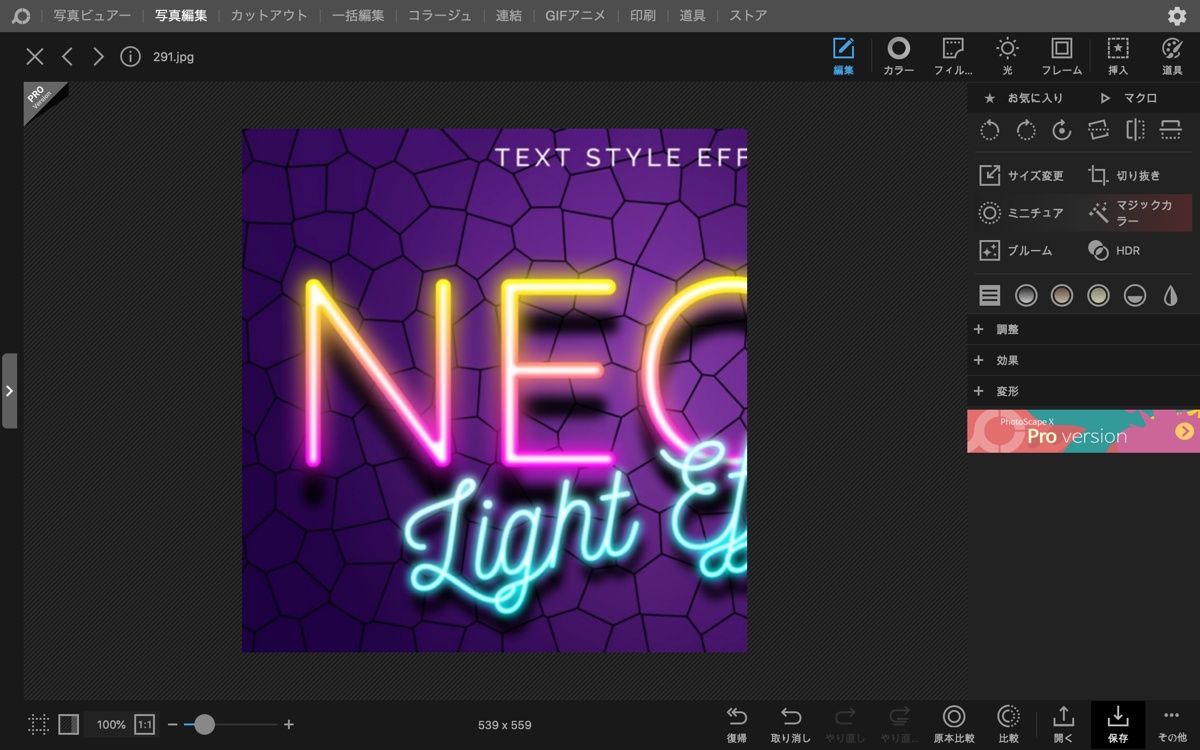Viewport: 1200px width, 750px height.
Task: Apply the sepia brown circle preset
Action: coord(1062,295)
